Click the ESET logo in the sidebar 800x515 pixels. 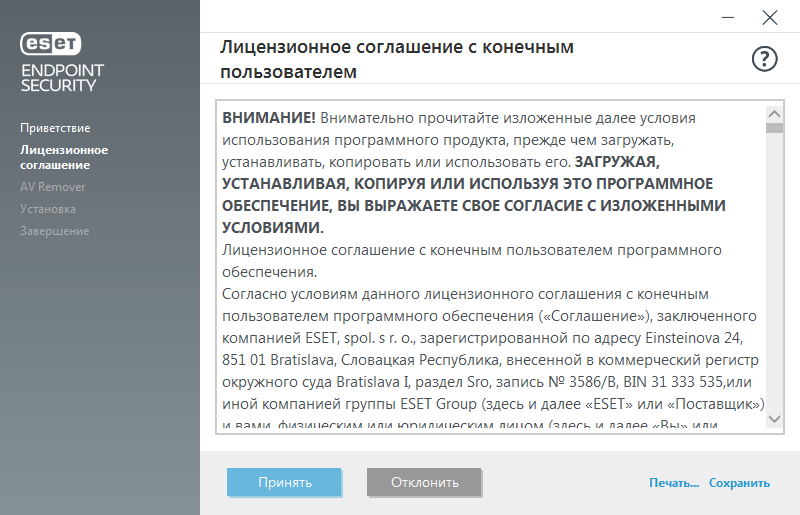(51, 43)
